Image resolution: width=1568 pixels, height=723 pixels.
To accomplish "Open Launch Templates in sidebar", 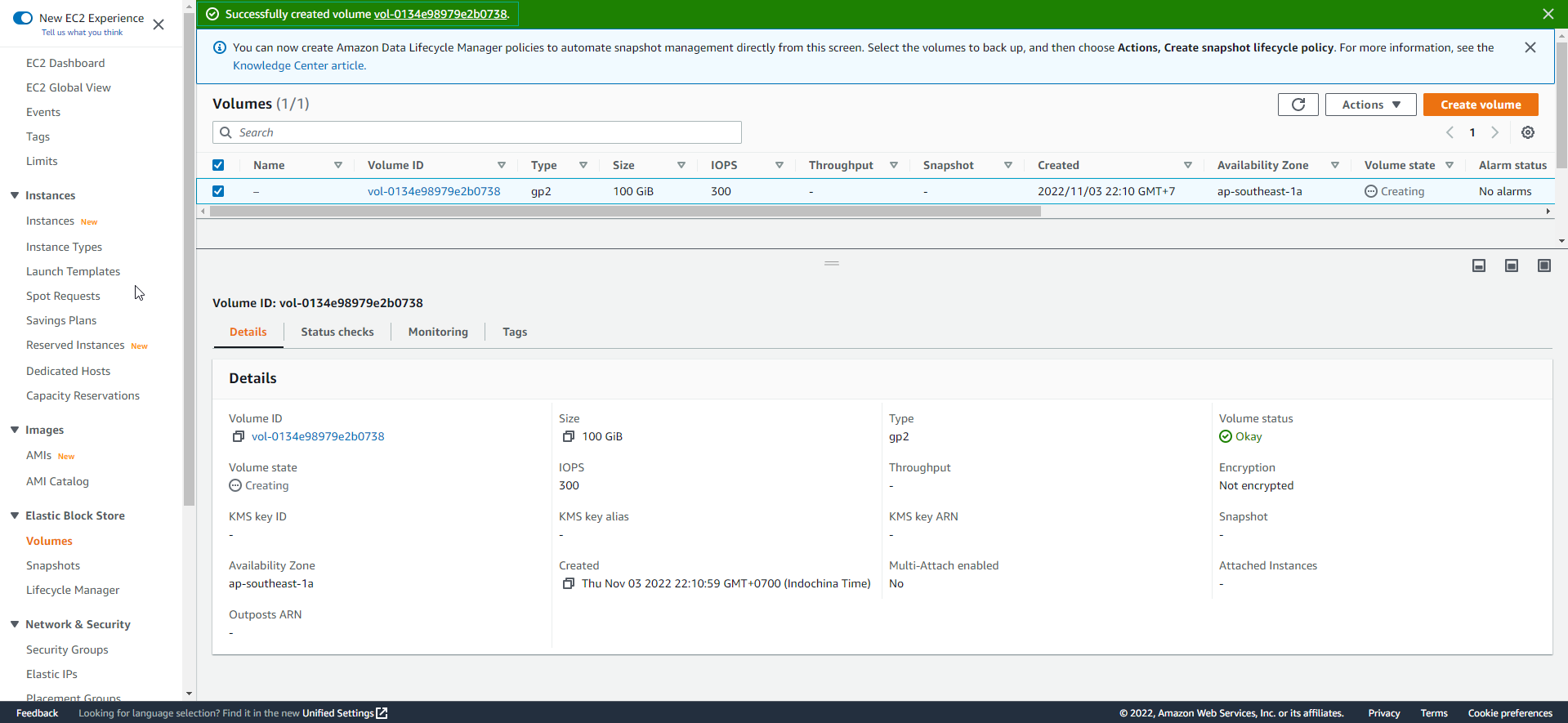I will 73,271.
